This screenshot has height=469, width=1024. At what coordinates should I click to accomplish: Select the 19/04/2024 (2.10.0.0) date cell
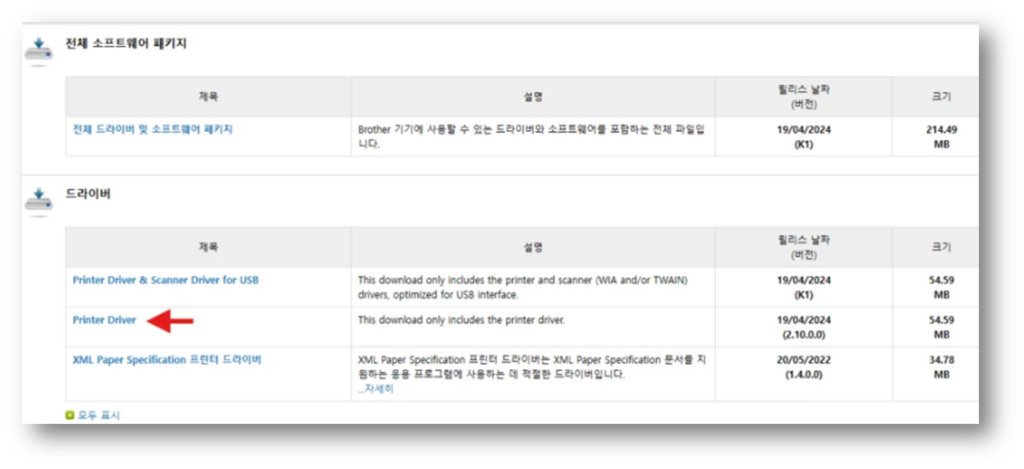pyautogui.click(x=803, y=327)
